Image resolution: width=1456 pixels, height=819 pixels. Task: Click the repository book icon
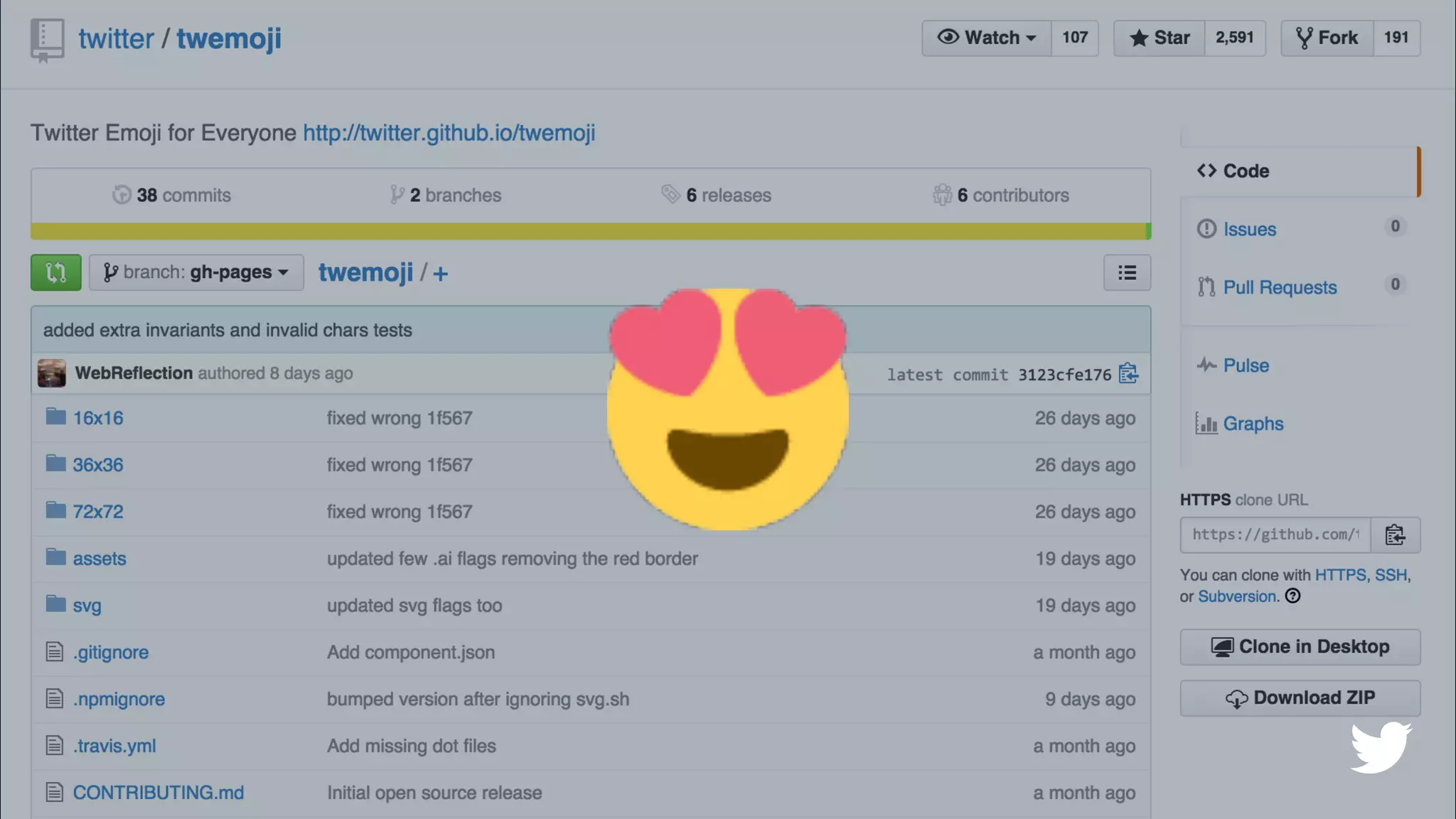tap(47, 39)
